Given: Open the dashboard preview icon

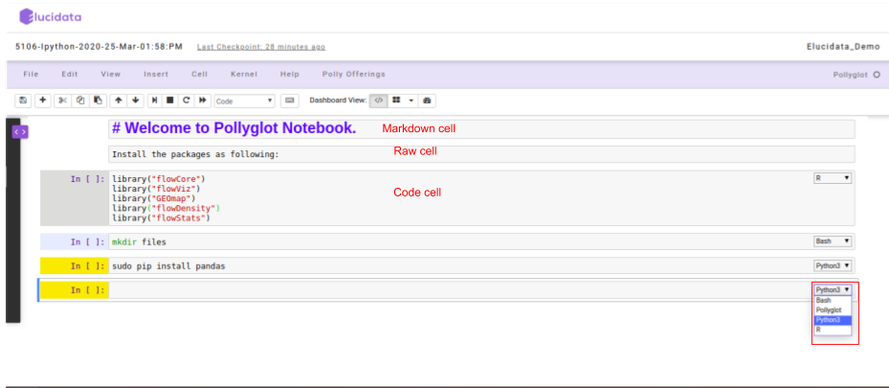Looking at the screenshot, I should (x=427, y=100).
